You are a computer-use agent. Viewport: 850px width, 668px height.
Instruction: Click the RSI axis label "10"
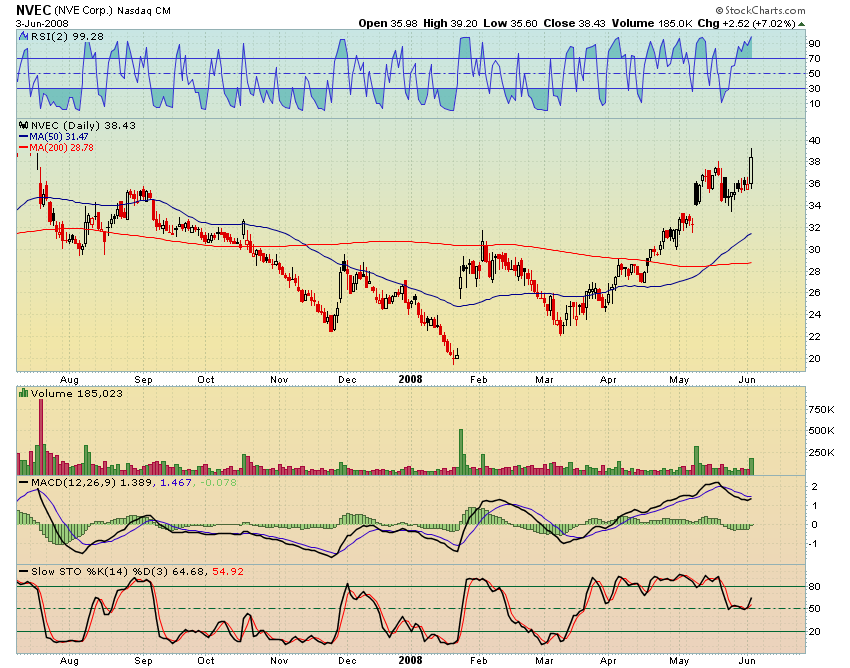pos(814,104)
